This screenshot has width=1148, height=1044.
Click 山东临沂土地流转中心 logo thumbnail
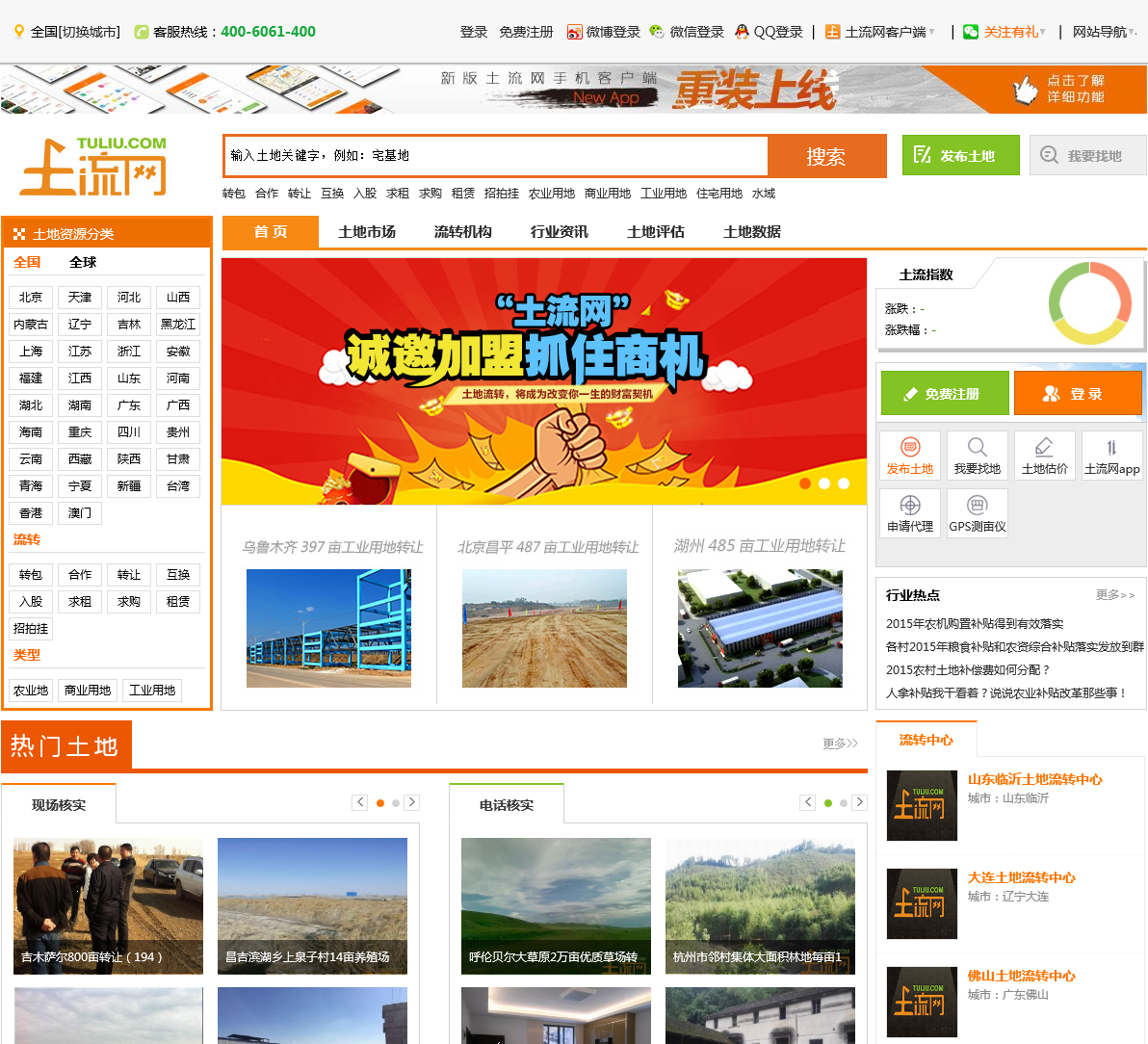922,805
